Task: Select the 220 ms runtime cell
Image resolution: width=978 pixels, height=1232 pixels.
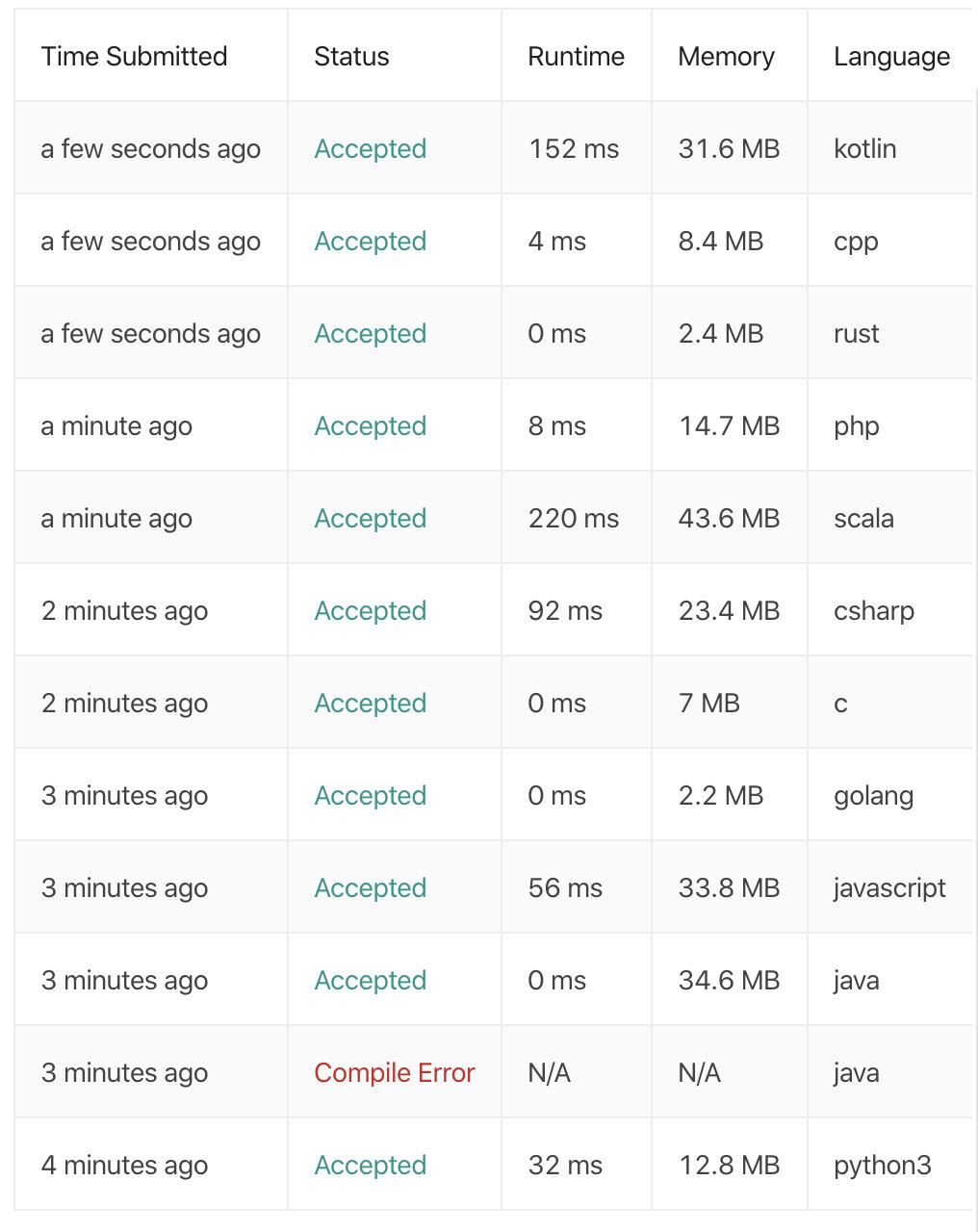Action: (574, 519)
